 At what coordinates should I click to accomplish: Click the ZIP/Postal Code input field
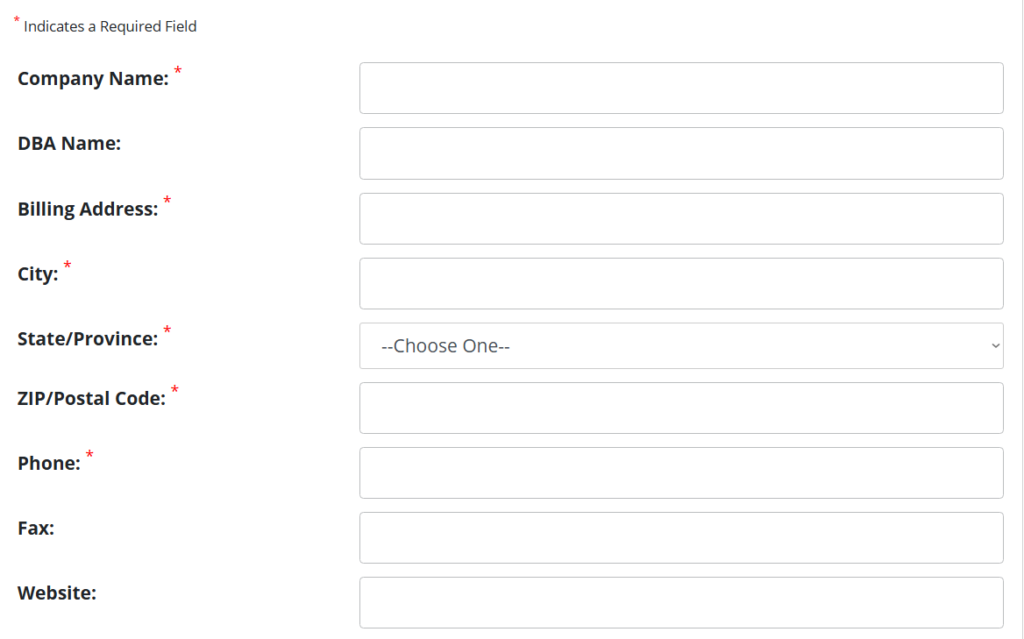tap(681, 408)
